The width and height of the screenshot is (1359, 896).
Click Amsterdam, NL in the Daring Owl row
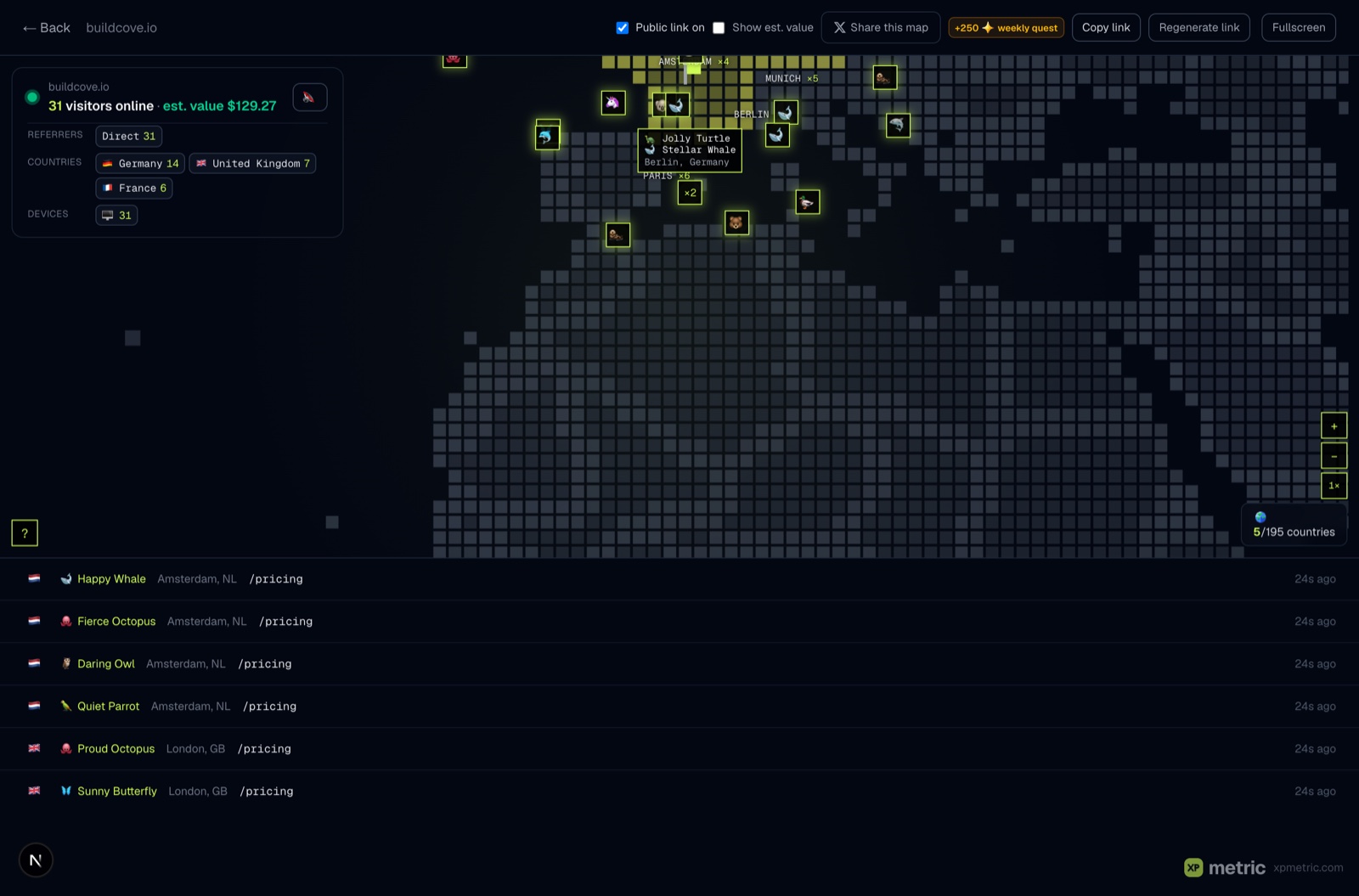click(x=186, y=664)
